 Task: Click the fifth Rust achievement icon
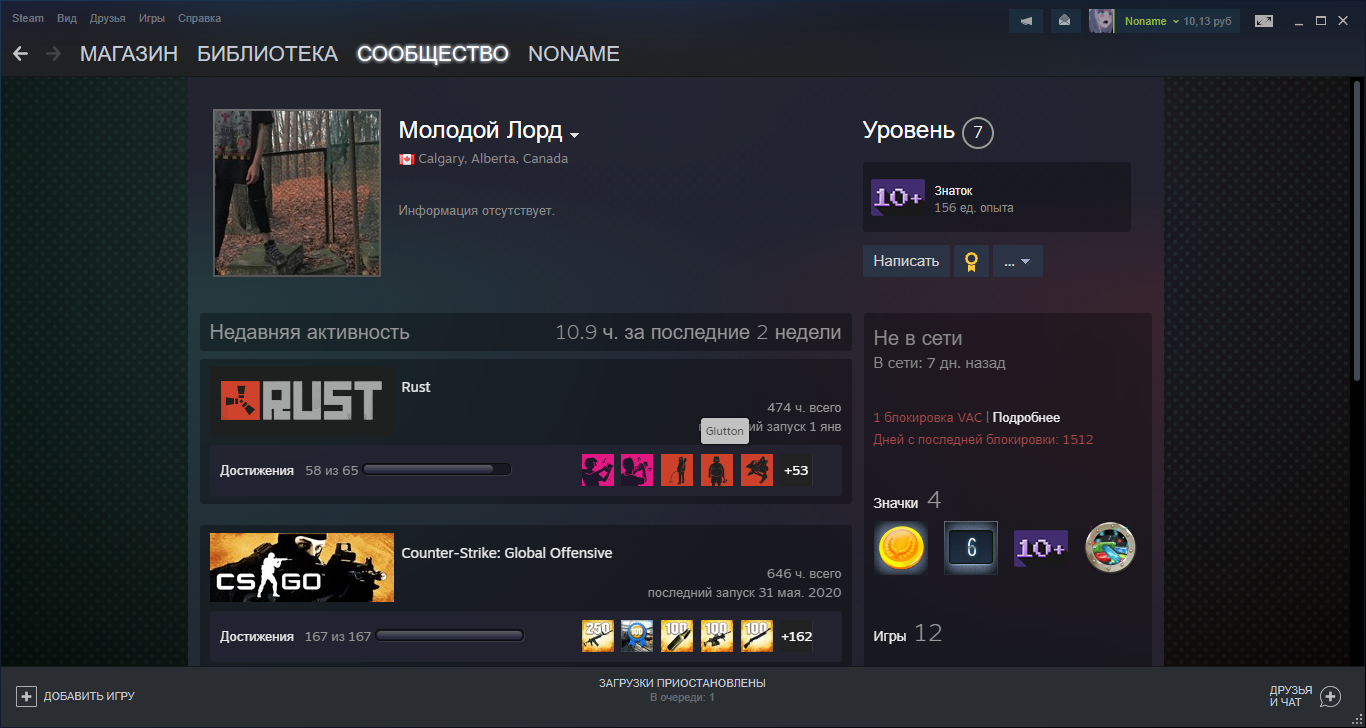coord(757,470)
